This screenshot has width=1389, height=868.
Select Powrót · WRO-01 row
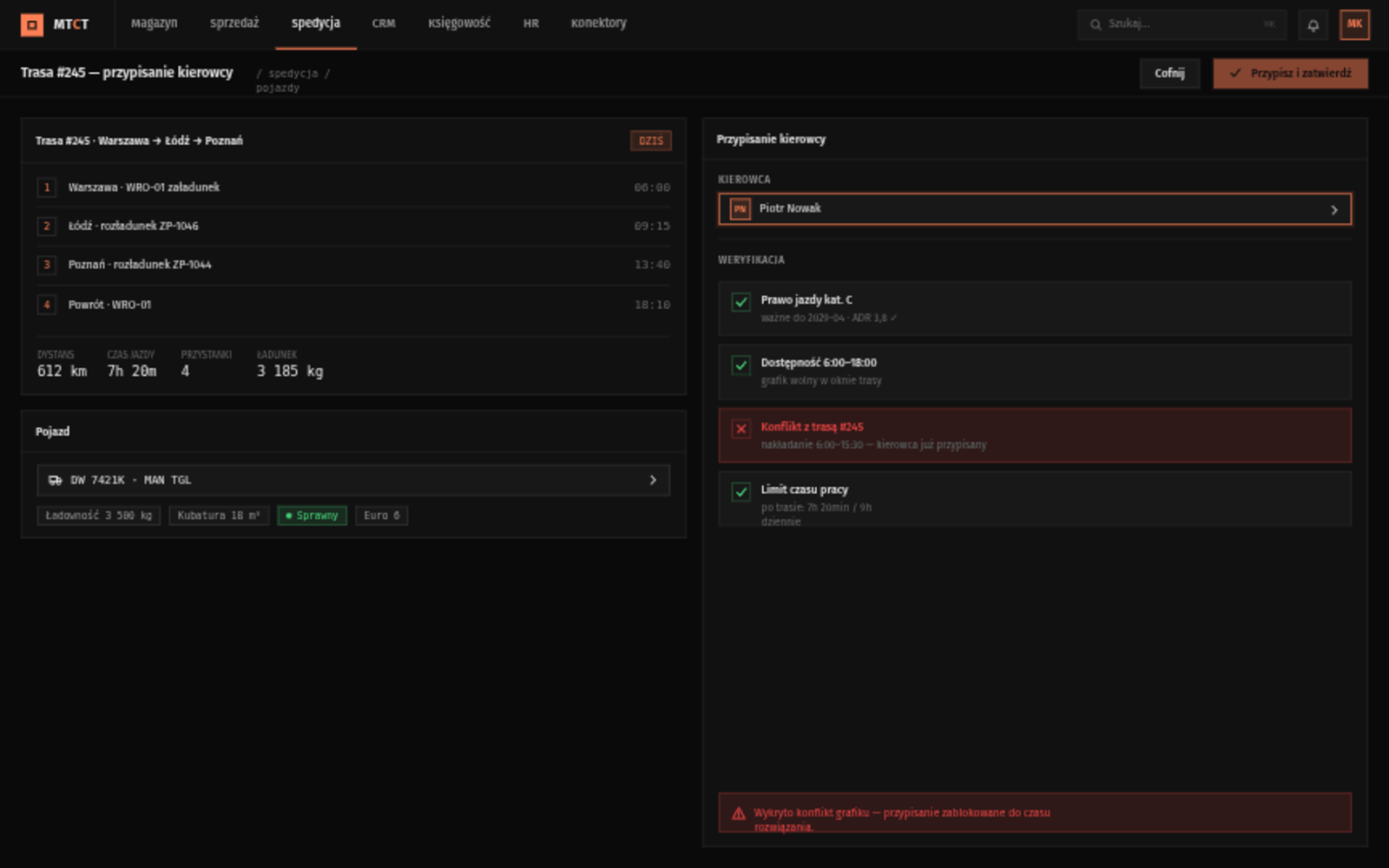point(353,305)
